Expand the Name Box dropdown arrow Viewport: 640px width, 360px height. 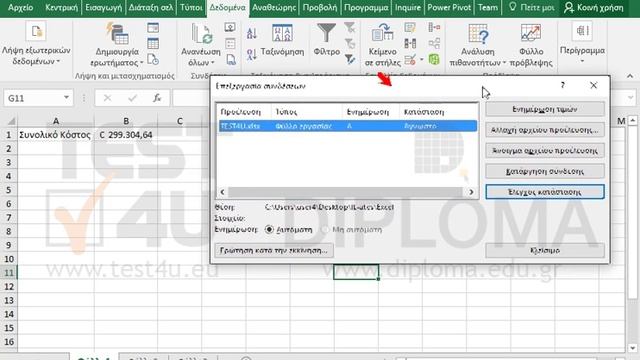tap(66, 98)
